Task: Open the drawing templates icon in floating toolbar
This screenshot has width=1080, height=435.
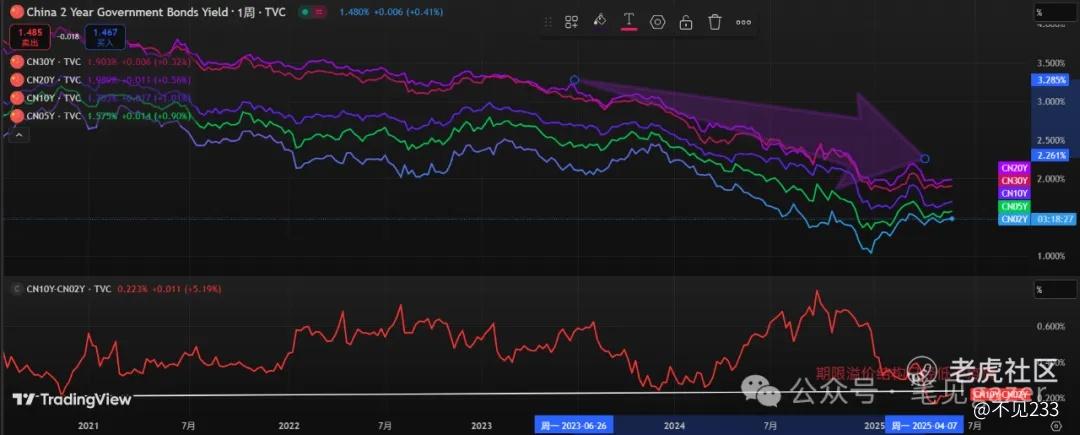Action: click(x=571, y=22)
